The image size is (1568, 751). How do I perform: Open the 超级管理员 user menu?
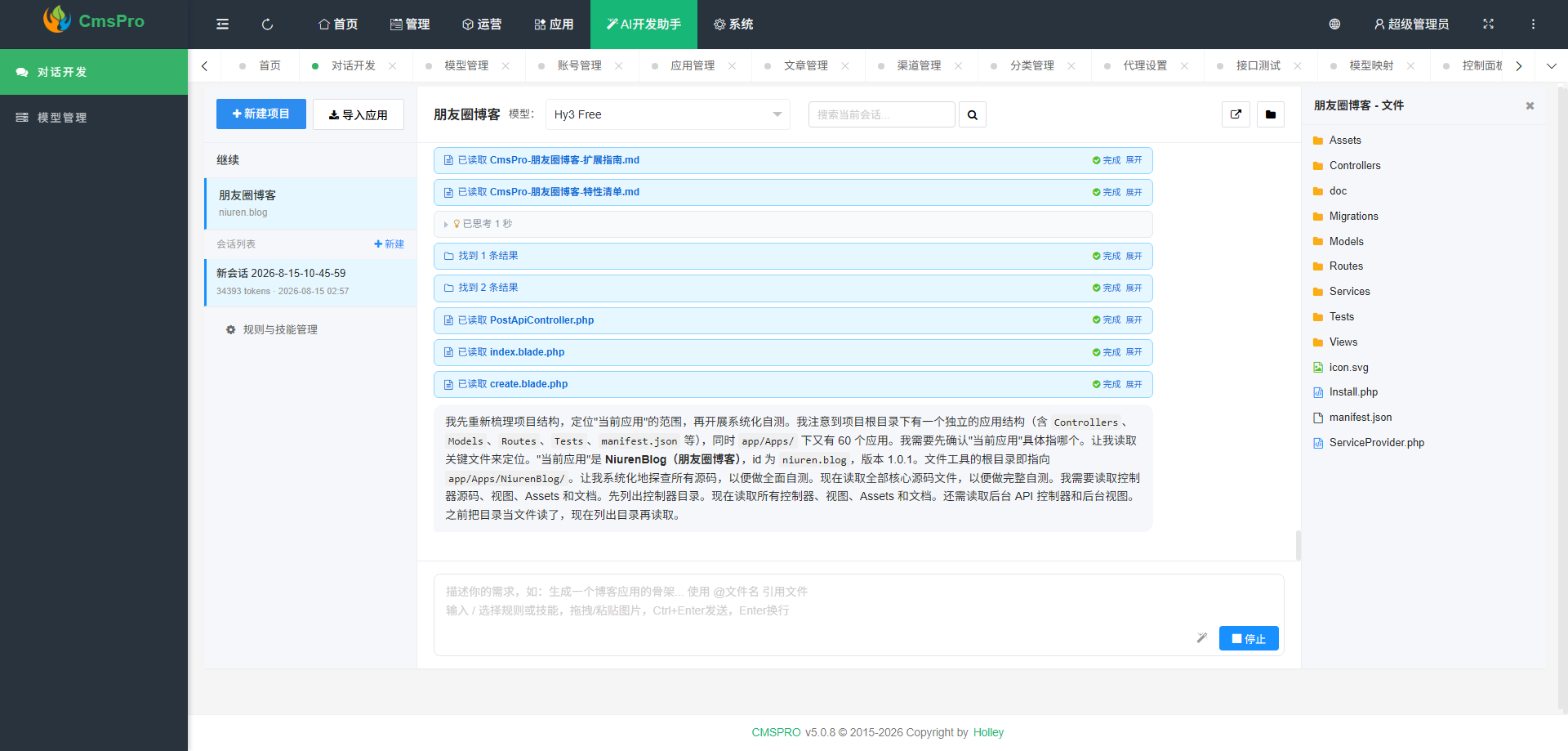click(x=1411, y=25)
